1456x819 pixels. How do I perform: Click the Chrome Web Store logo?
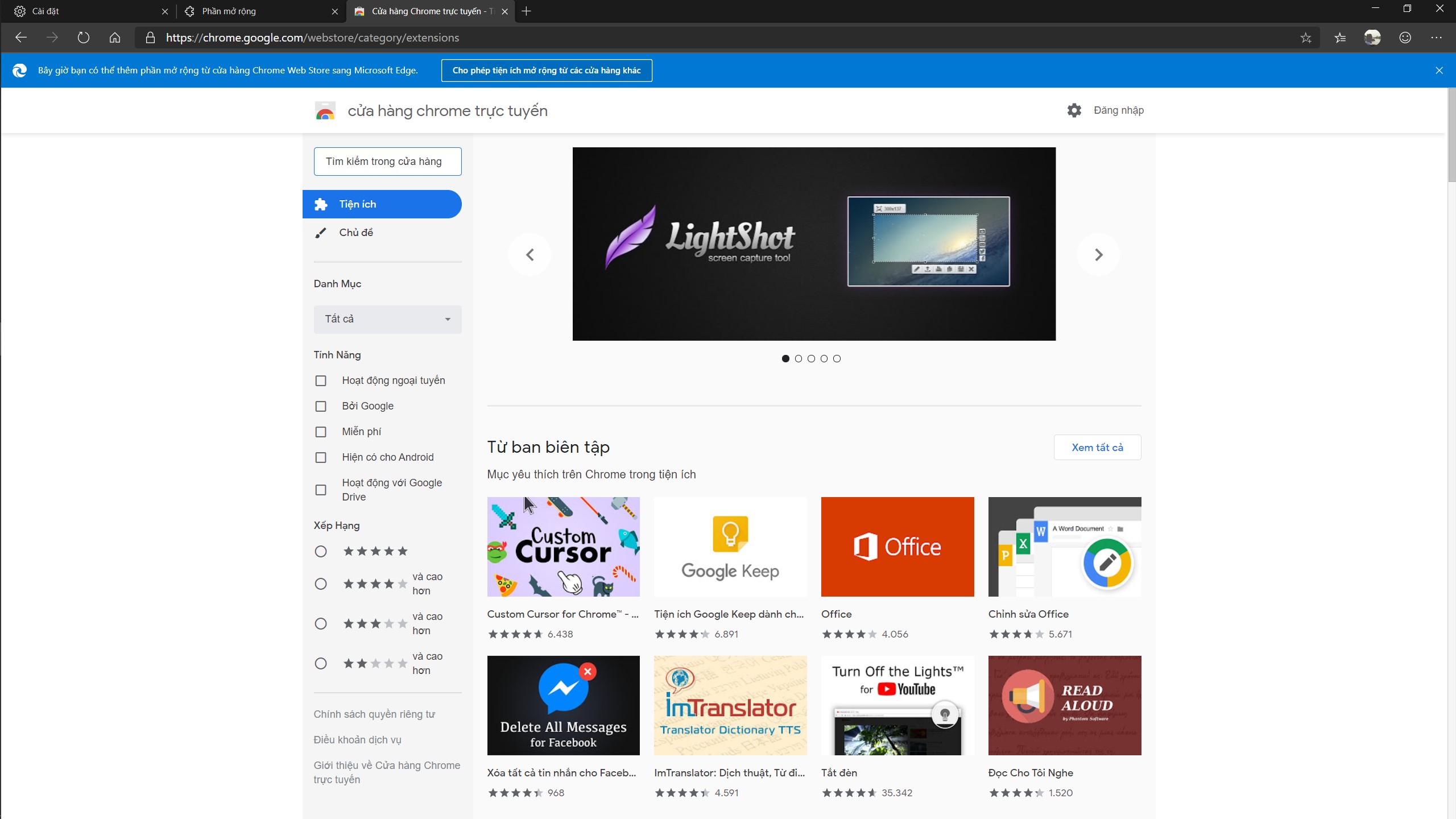[x=325, y=110]
